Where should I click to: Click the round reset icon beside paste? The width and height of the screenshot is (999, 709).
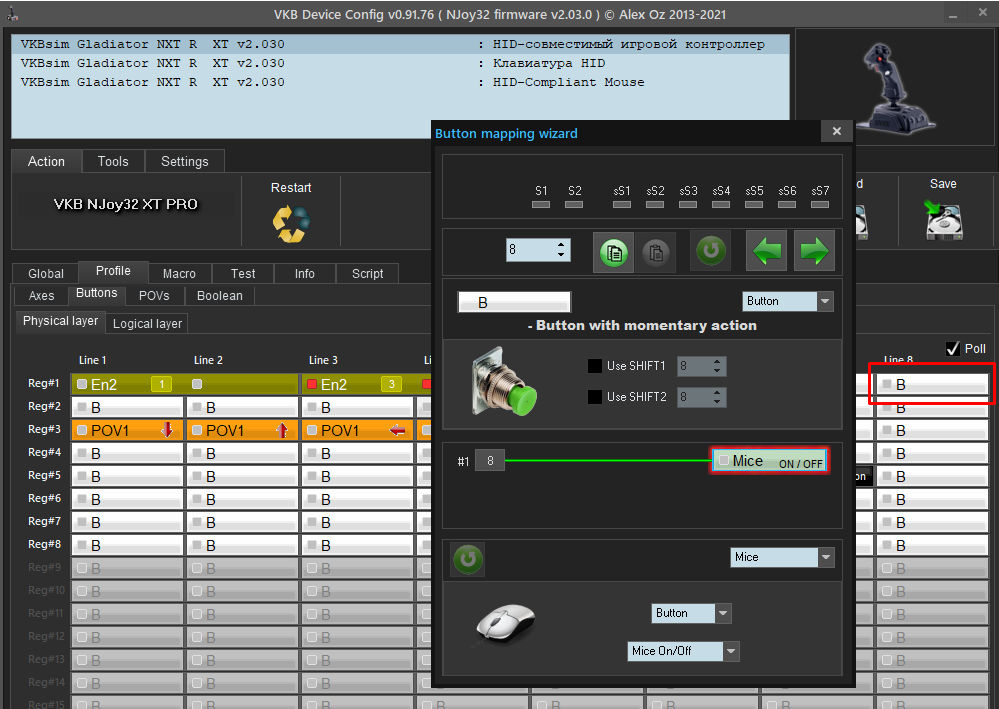pyautogui.click(x=711, y=251)
